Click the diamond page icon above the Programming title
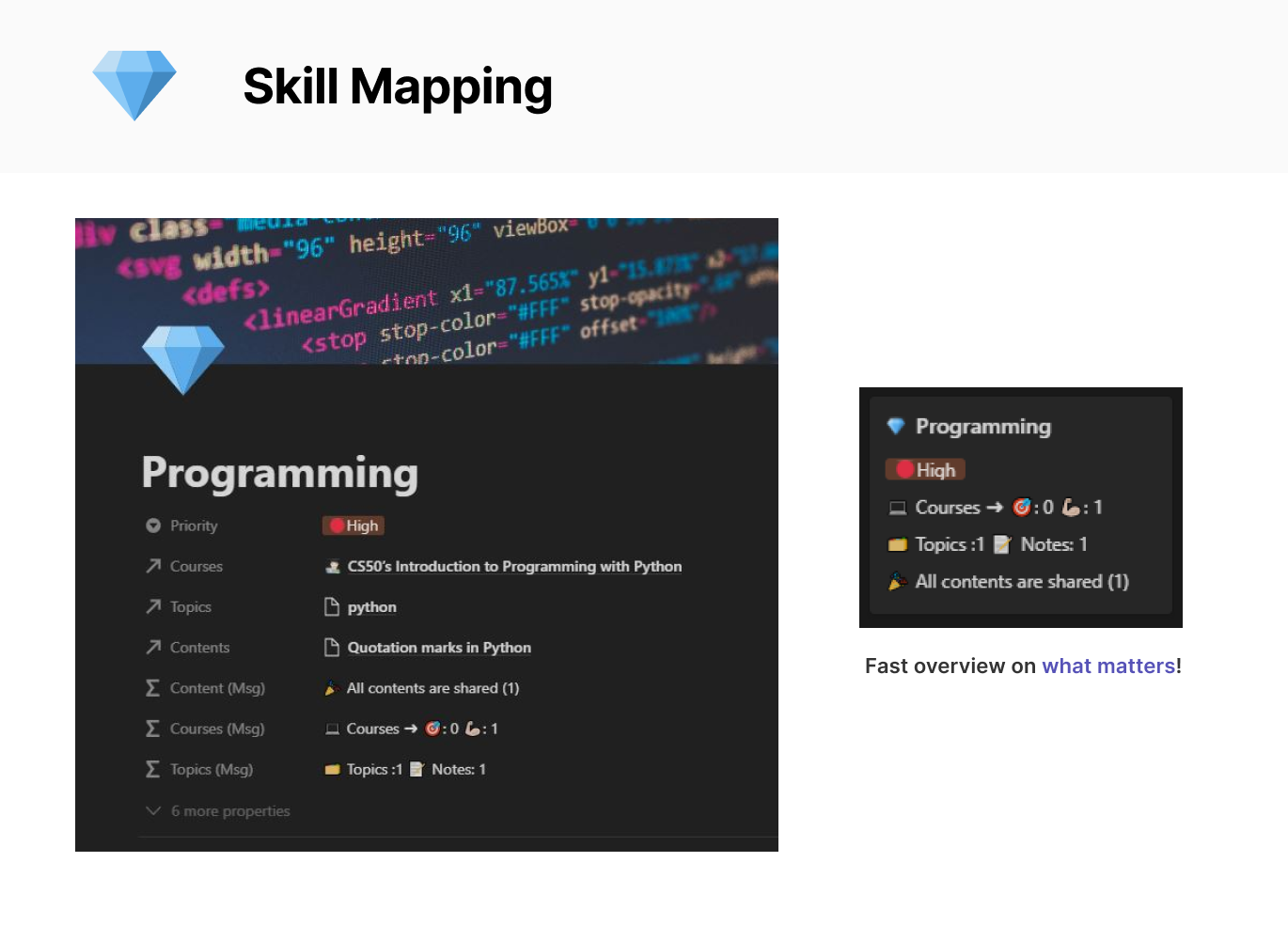Image resolution: width=1288 pixels, height=925 pixels. pyautogui.click(x=183, y=360)
